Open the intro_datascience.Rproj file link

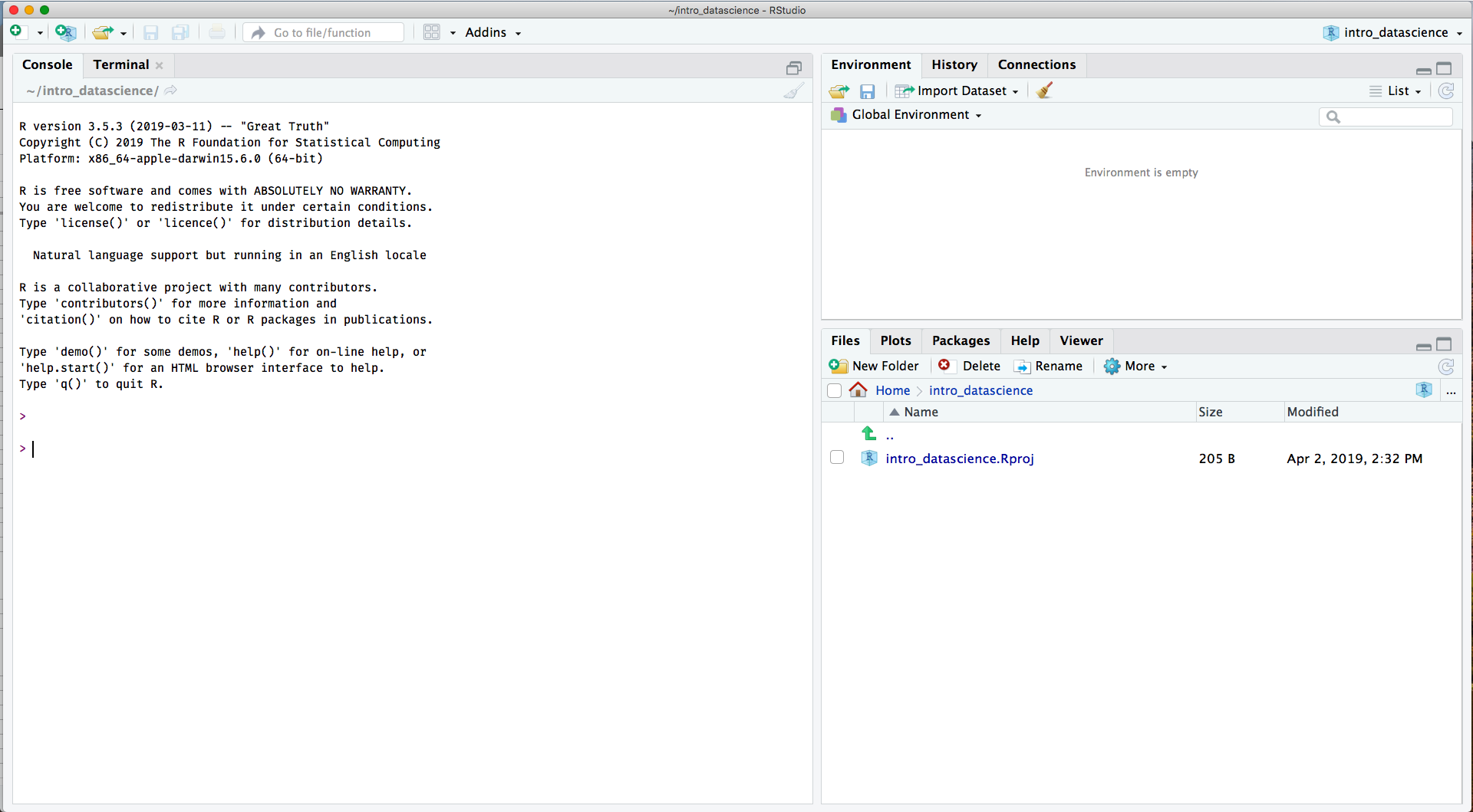pyautogui.click(x=960, y=459)
